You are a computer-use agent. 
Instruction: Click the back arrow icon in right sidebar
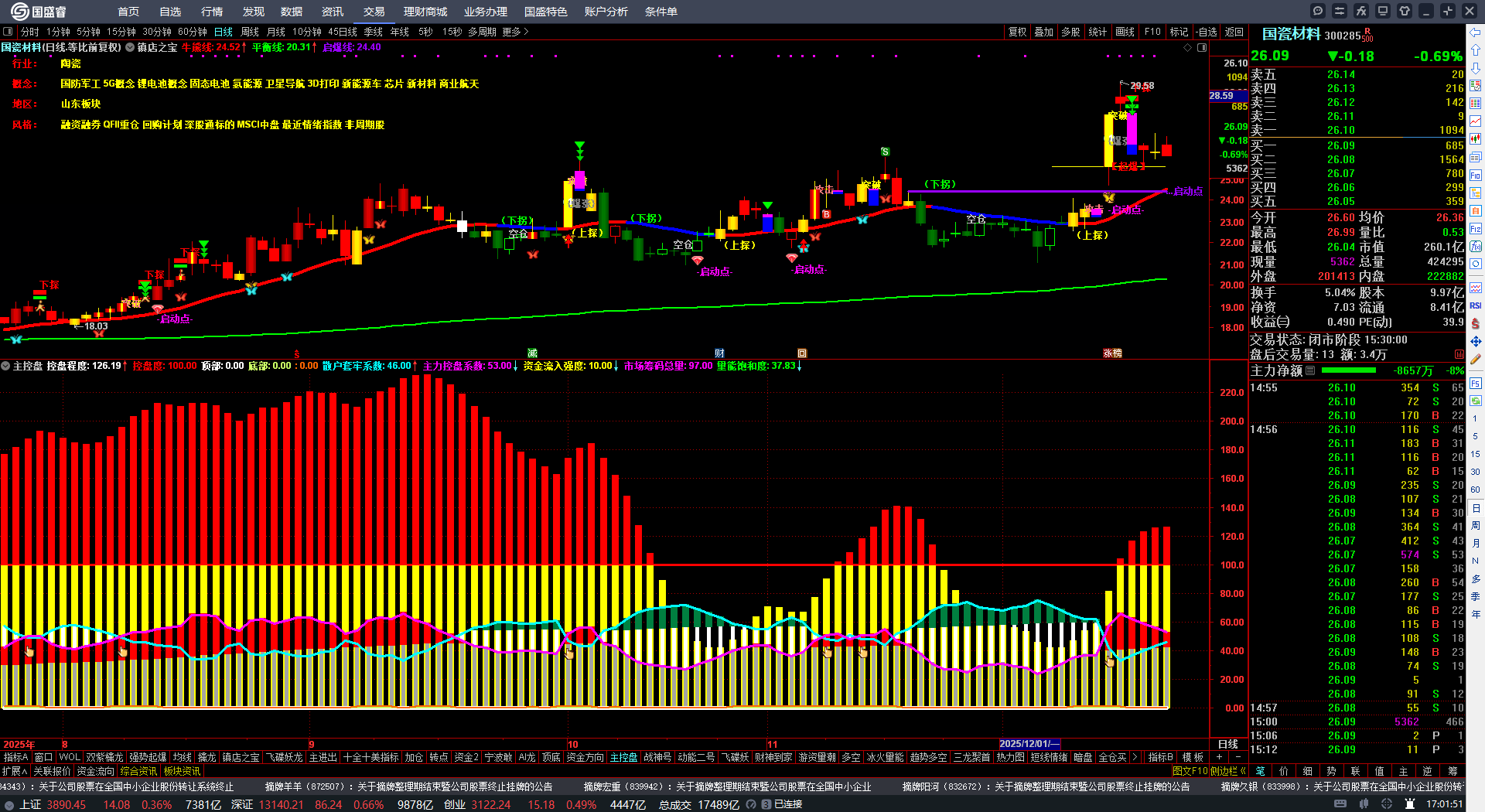click(1476, 32)
